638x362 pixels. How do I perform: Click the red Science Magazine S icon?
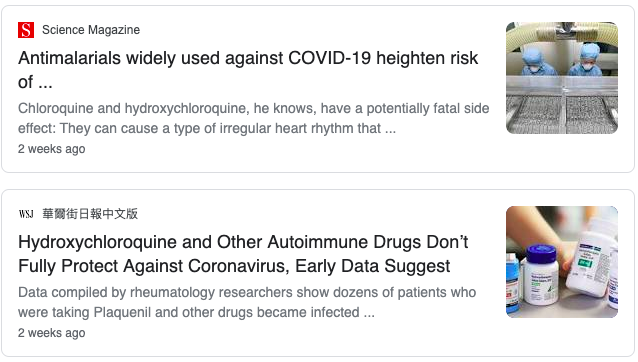26,30
